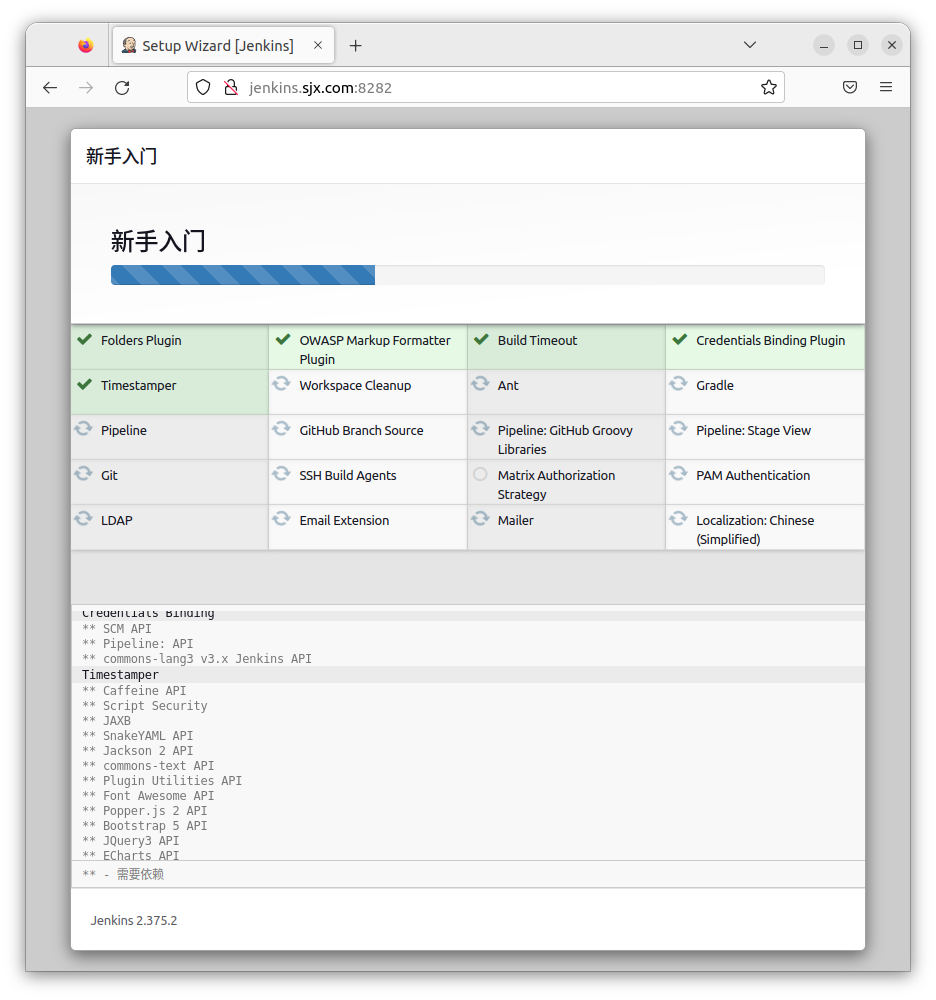Close the Setup Wizard tab
936x1000 pixels.
[x=318, y=45]
